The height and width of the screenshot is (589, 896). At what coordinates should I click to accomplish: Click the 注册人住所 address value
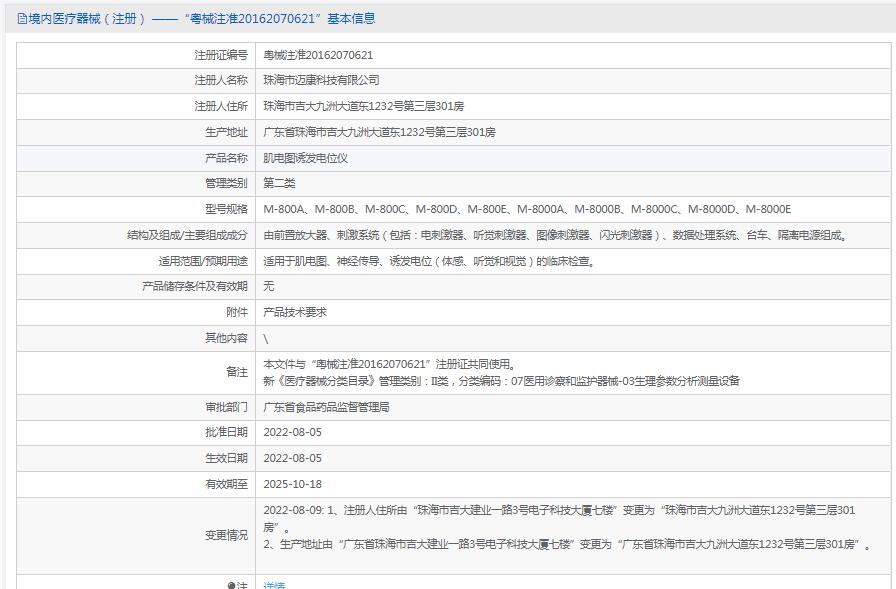point(363,106)
